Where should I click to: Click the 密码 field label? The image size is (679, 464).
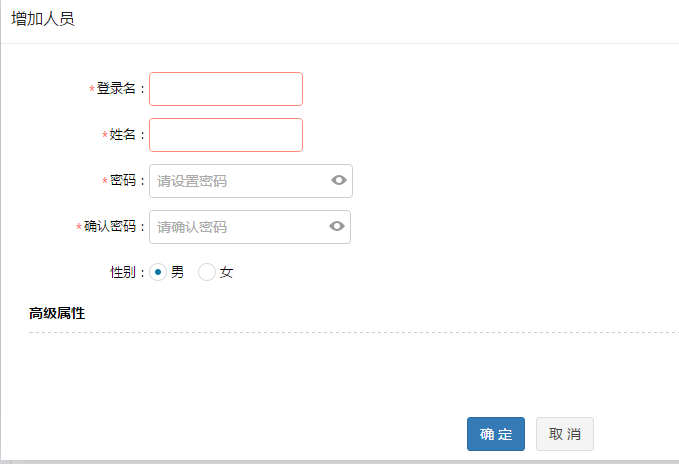point(123,181)
